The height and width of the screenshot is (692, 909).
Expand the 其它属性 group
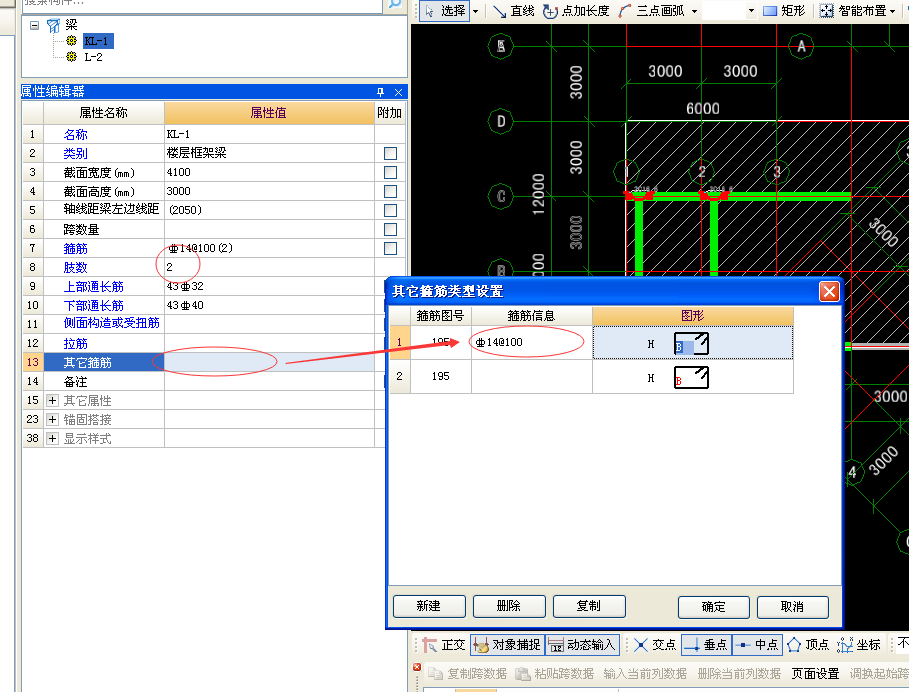(x=52, y=400)
